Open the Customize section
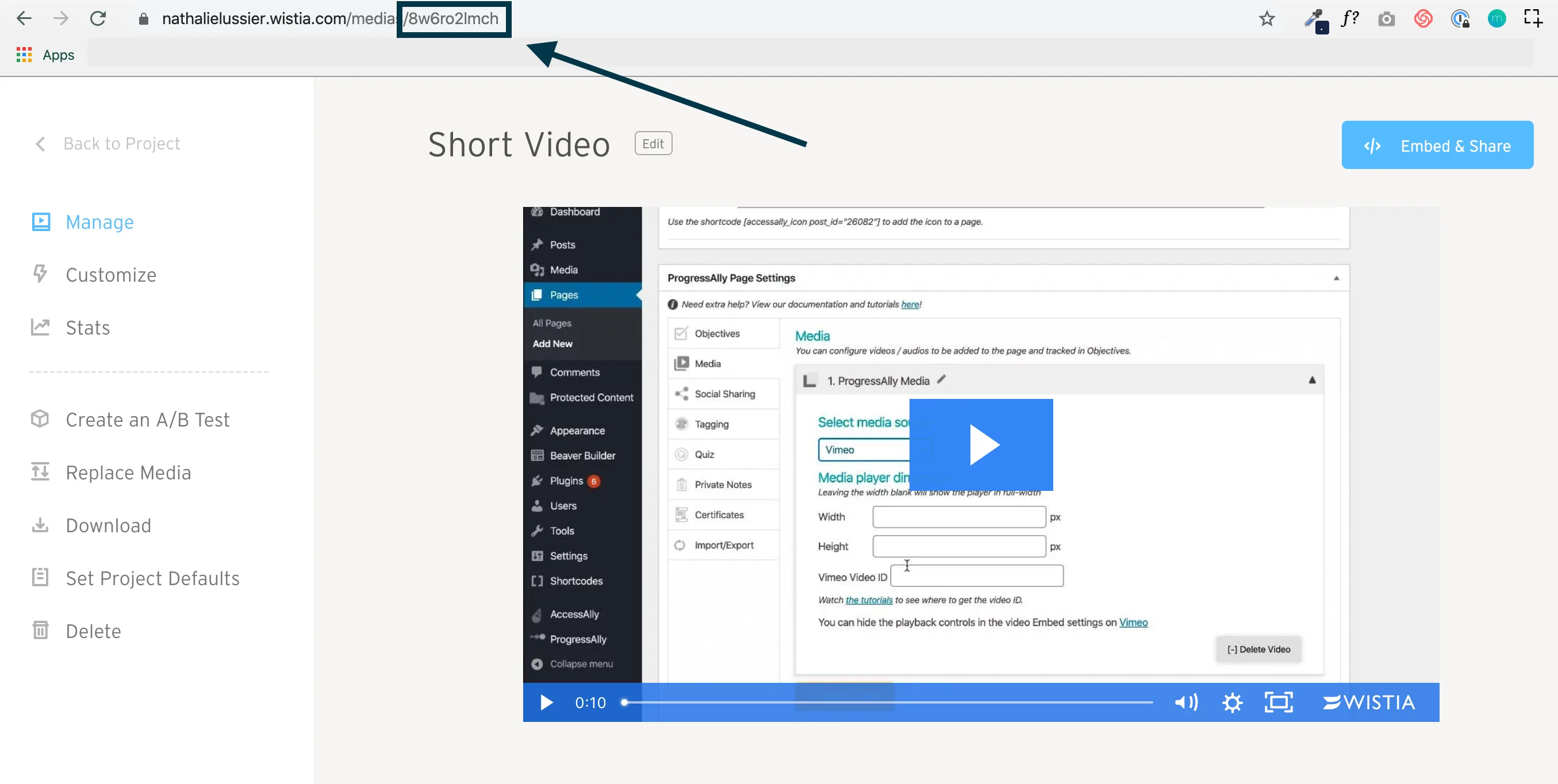 pos(111,274)
